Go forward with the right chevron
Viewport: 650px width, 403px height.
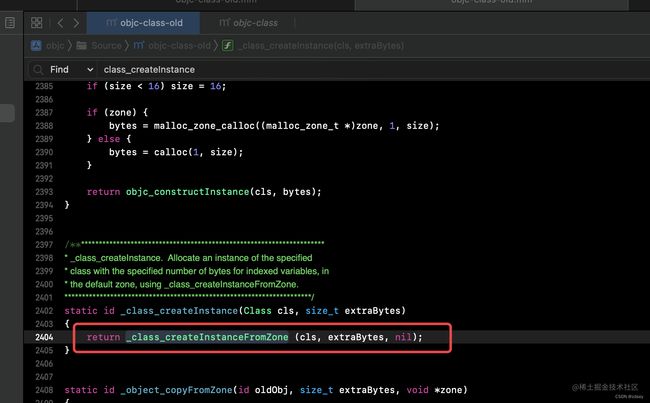pos(76,23)
